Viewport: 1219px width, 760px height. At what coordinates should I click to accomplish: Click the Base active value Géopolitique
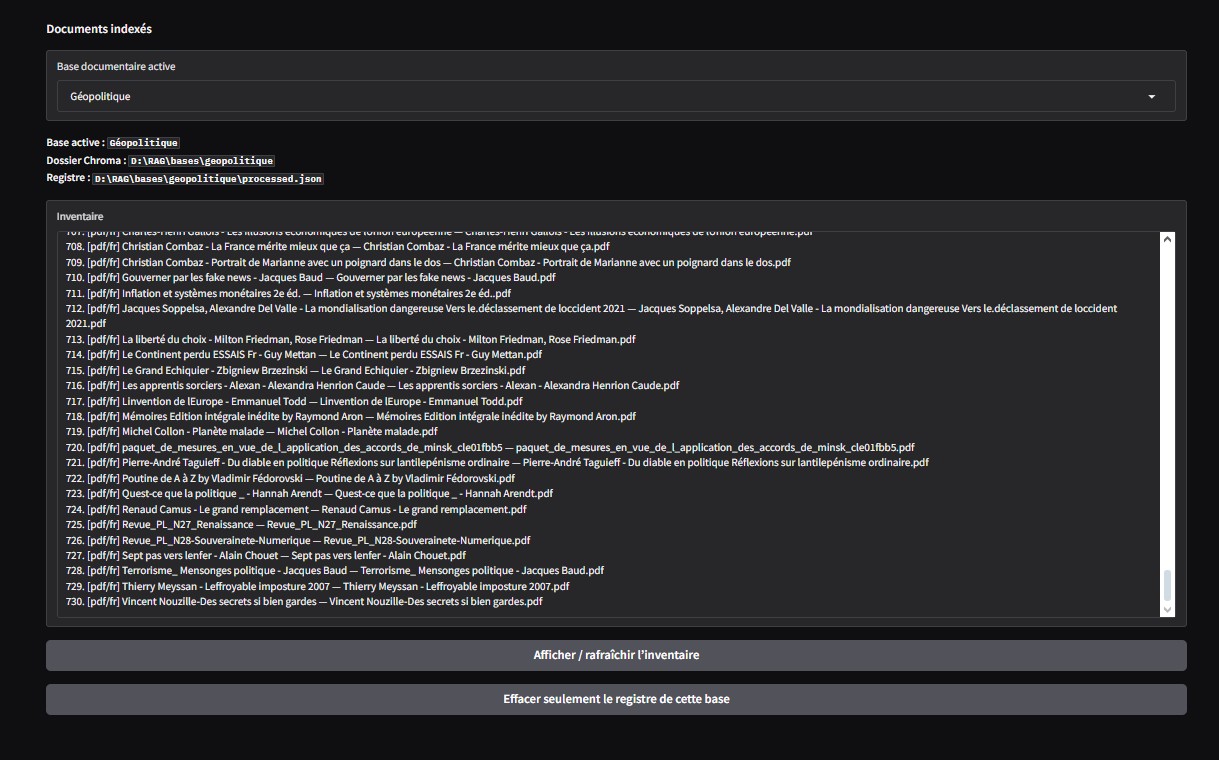point(144,143)
